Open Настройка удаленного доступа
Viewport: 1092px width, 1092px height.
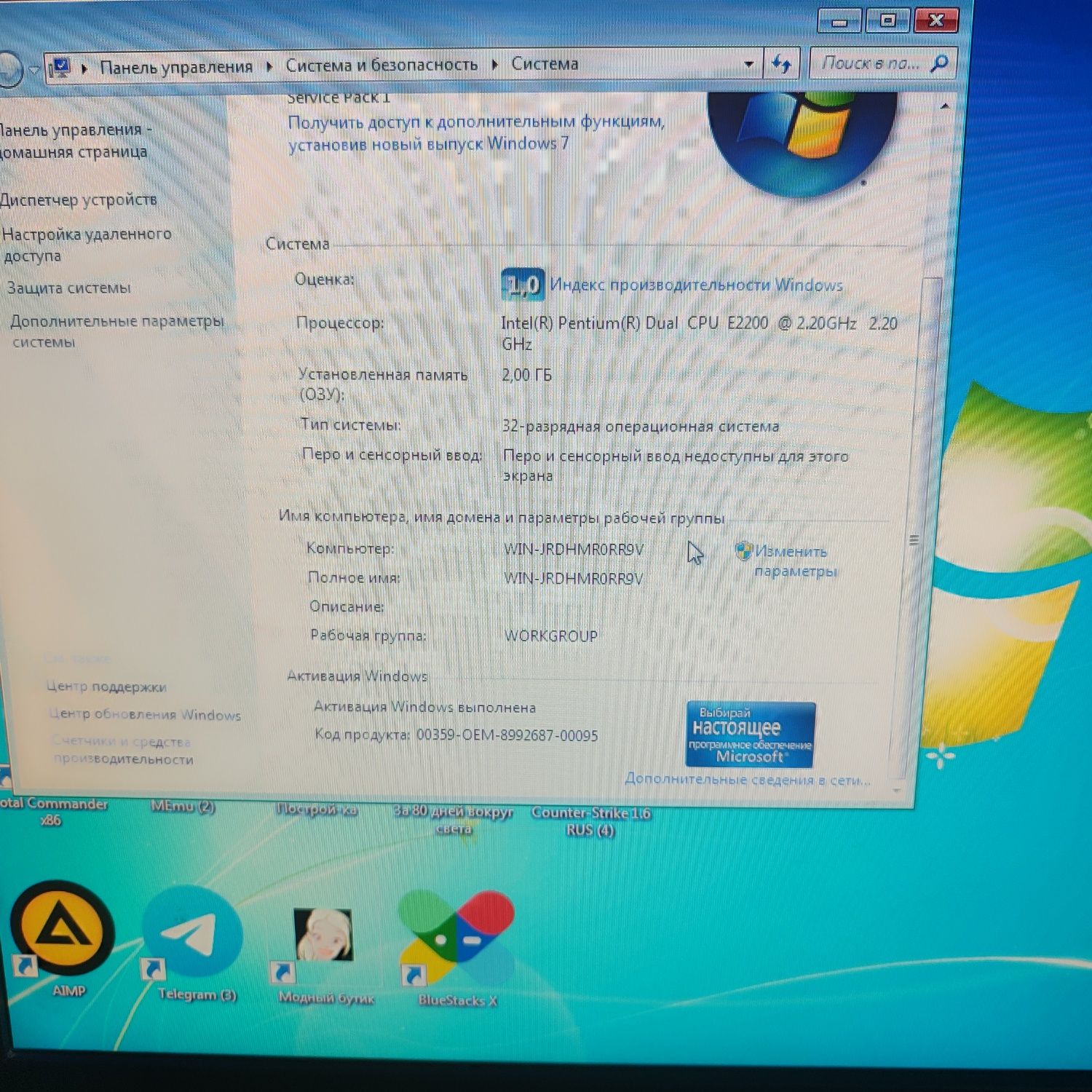[x=87, y=245]
